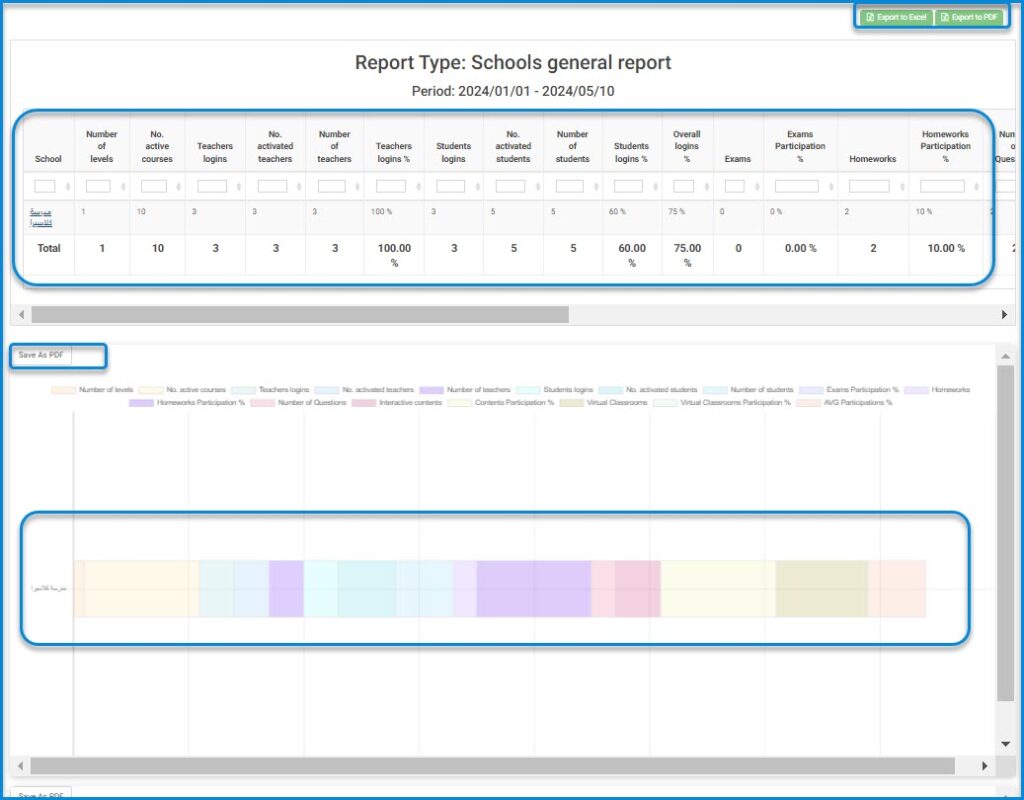The width and height of the screenshot is (1024, 800).
Task: Select the purple Number of teachers bar segment
Action: (x=286, y=588)
